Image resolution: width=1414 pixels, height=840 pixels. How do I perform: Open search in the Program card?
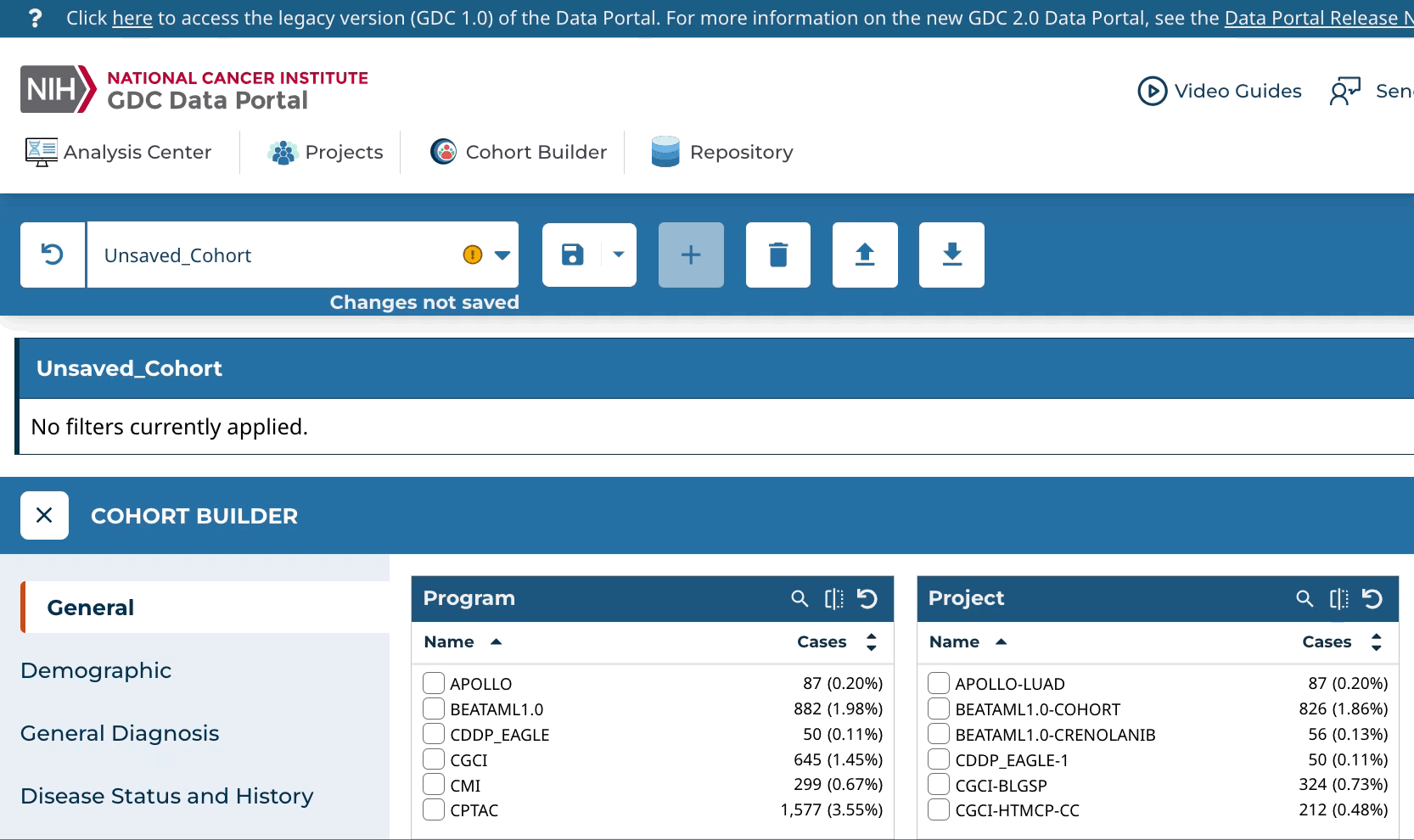pyautogui.click(x=799, y=599)
